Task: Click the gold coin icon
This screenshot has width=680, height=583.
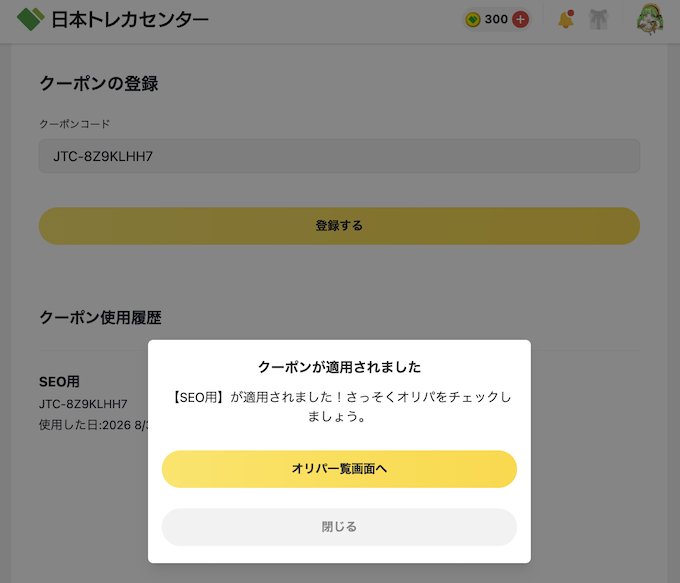Action: click(473, 20)
